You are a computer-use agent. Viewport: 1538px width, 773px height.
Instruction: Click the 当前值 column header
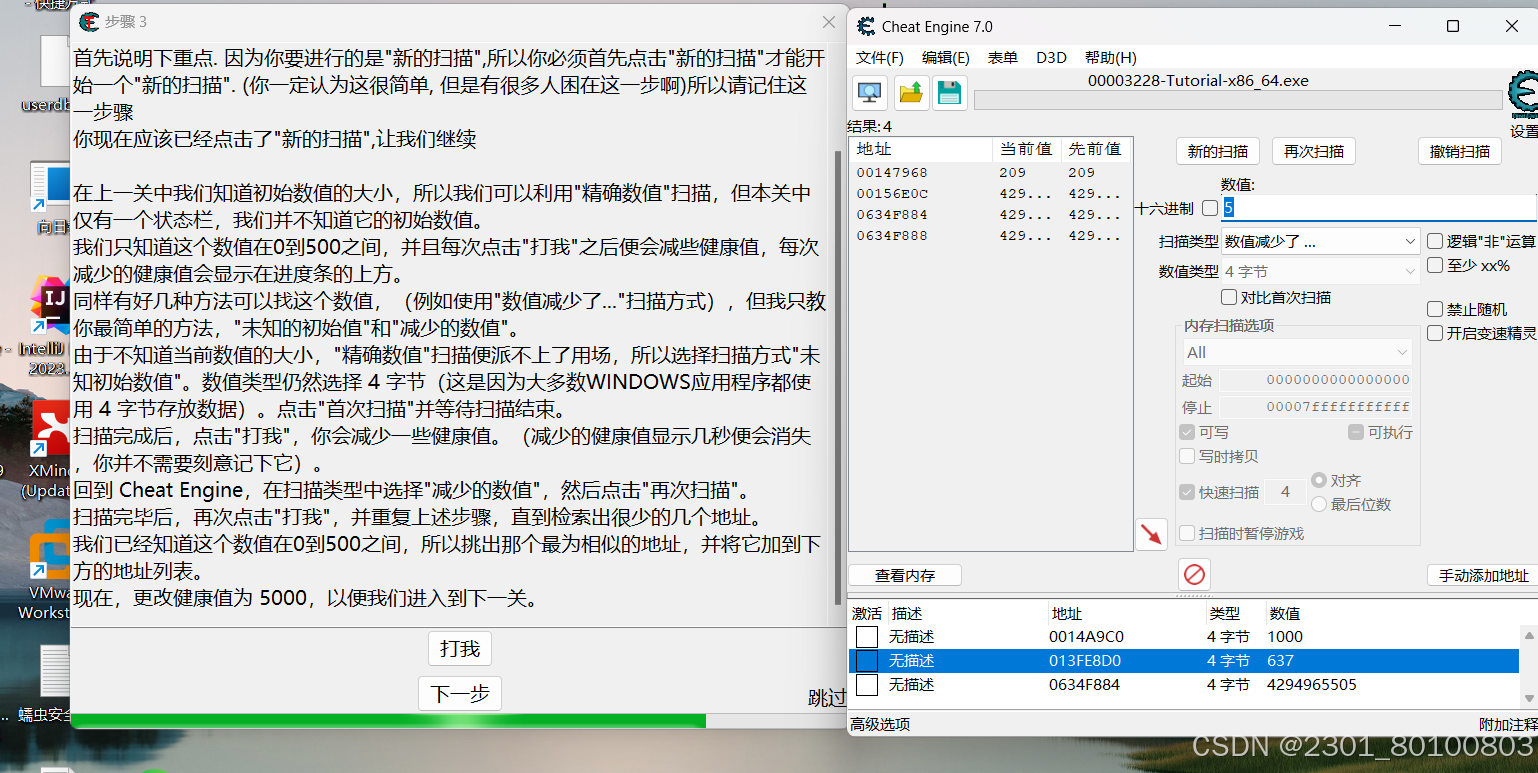(x=1026, y=149)
